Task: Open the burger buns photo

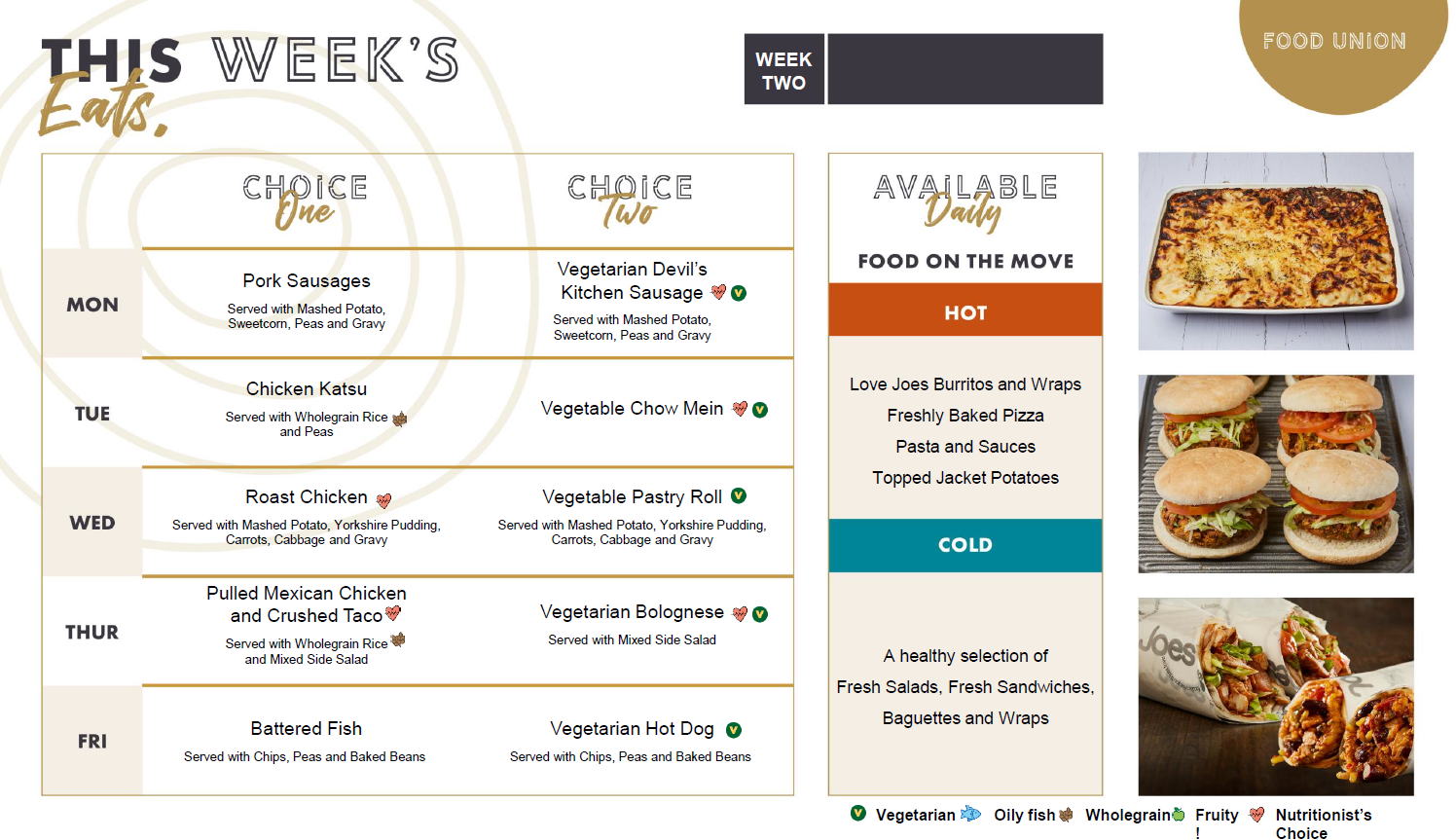Action: [x=1276, y=474]
